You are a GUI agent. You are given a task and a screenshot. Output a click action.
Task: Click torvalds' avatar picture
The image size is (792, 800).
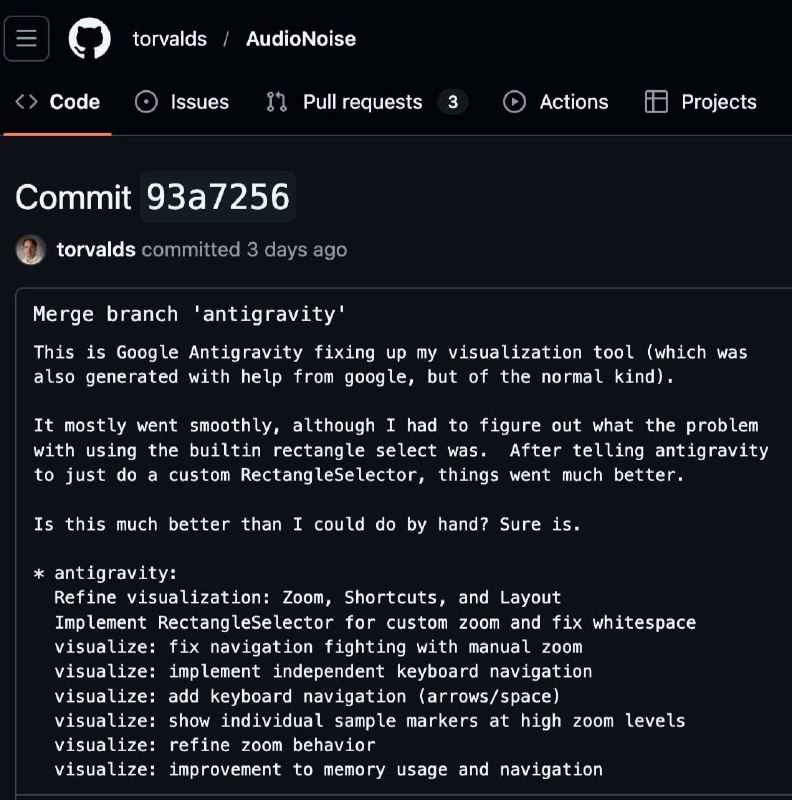point(31,250)
